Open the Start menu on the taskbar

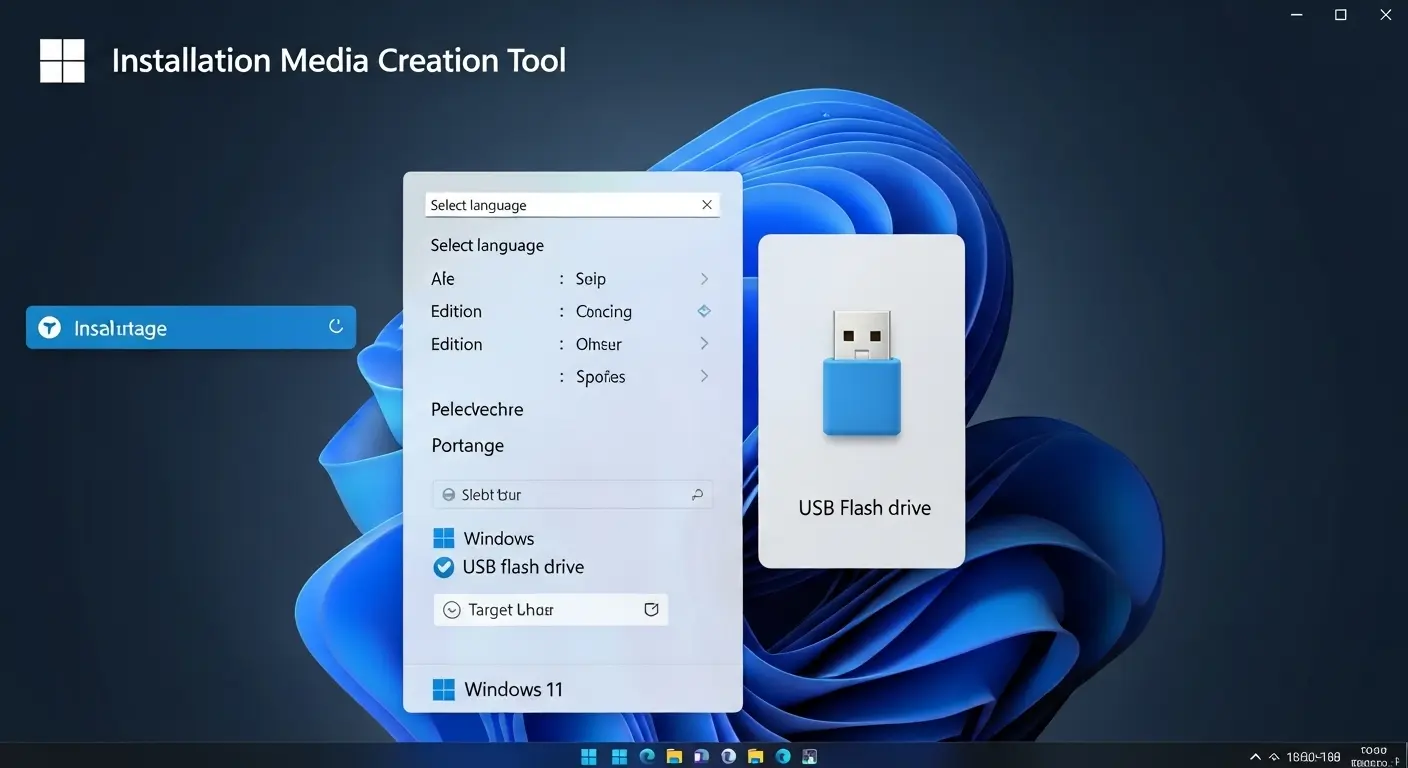(x=589, y=756)
